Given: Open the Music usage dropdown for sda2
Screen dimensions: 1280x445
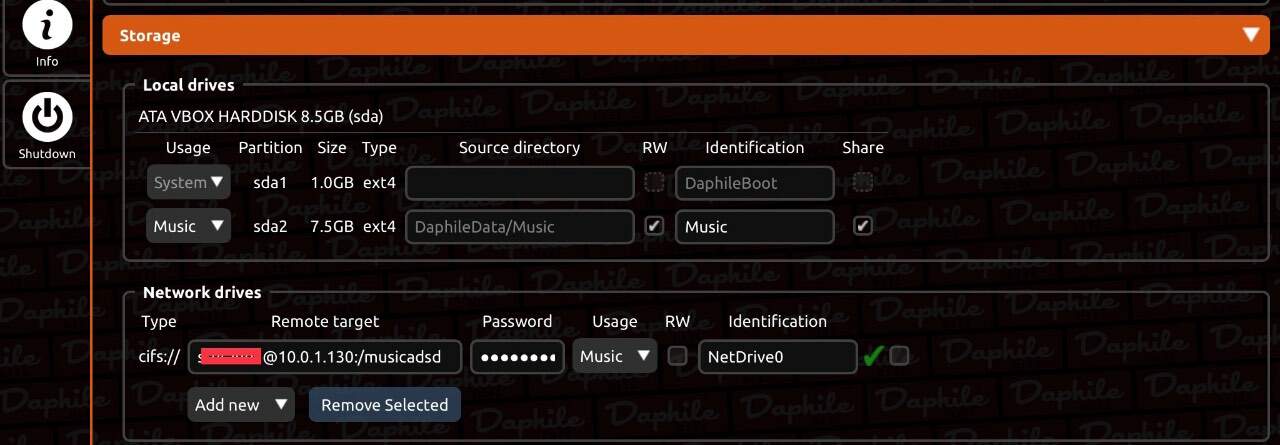Looking at the screenshot, I should (188, 226).
